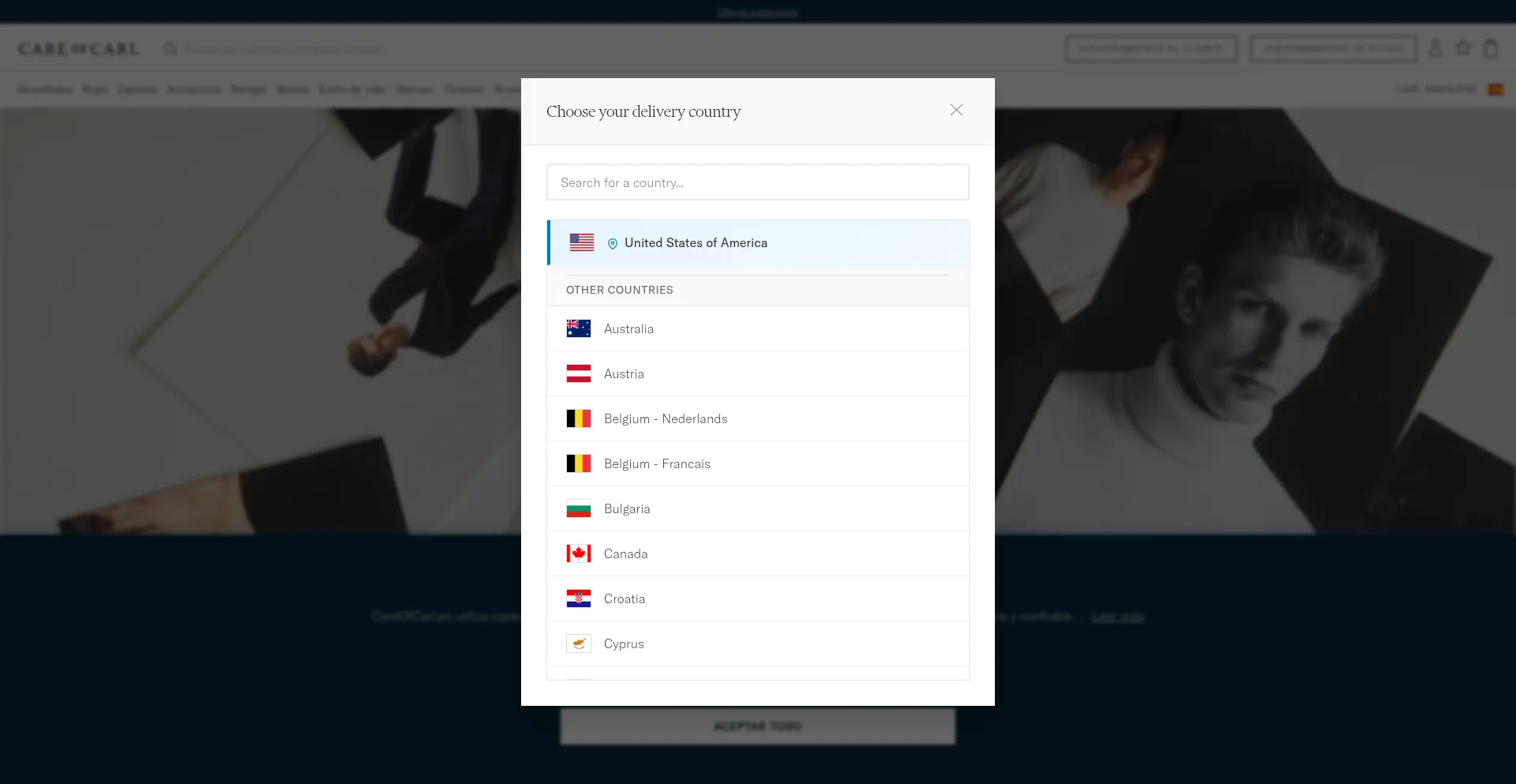This screenshot has height=784, width=1516.
Task: Open the 'Zapatos' nav menu item
Action: click(137, 89)
